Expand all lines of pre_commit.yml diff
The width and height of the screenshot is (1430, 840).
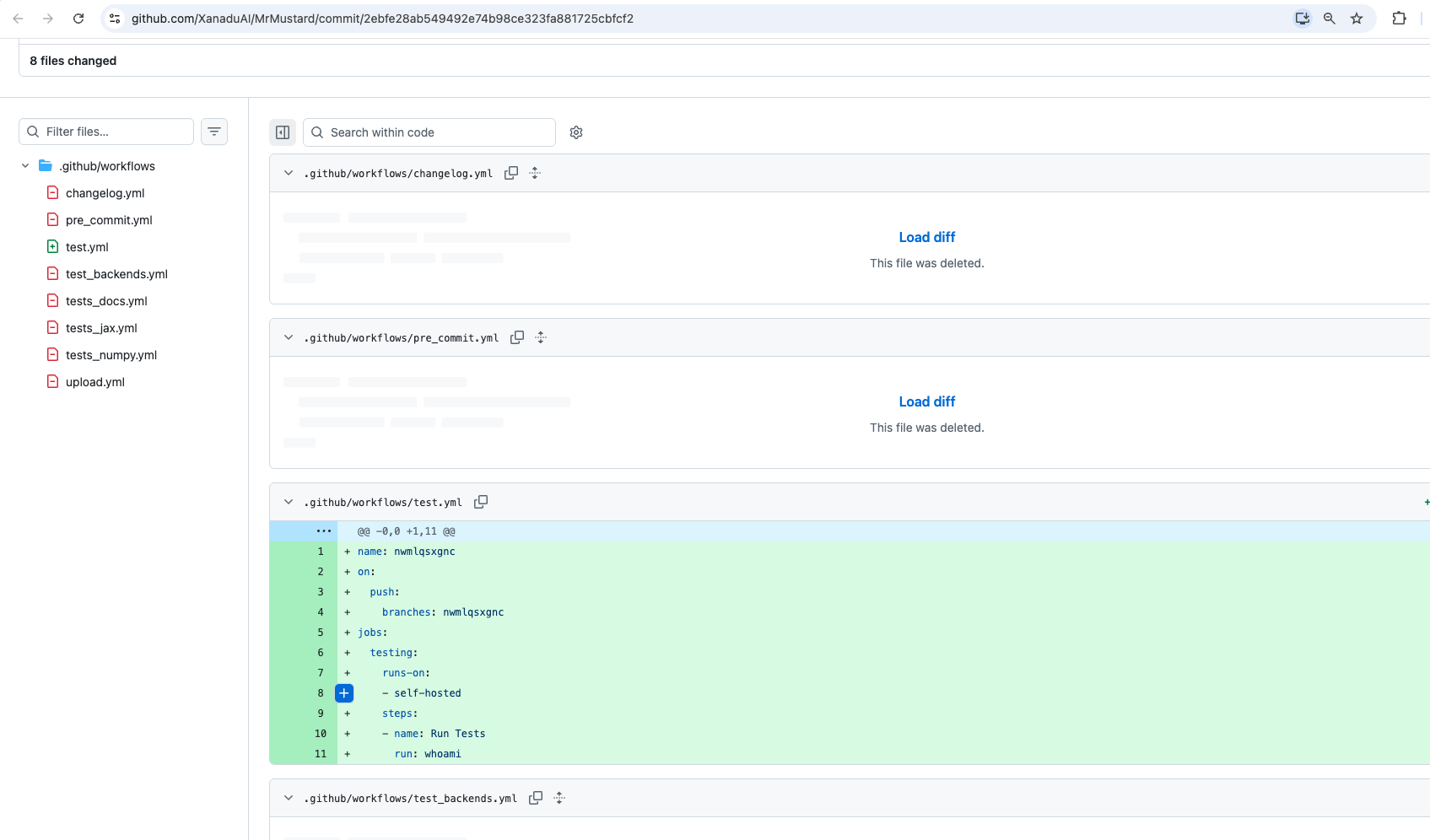pos(541,337)
